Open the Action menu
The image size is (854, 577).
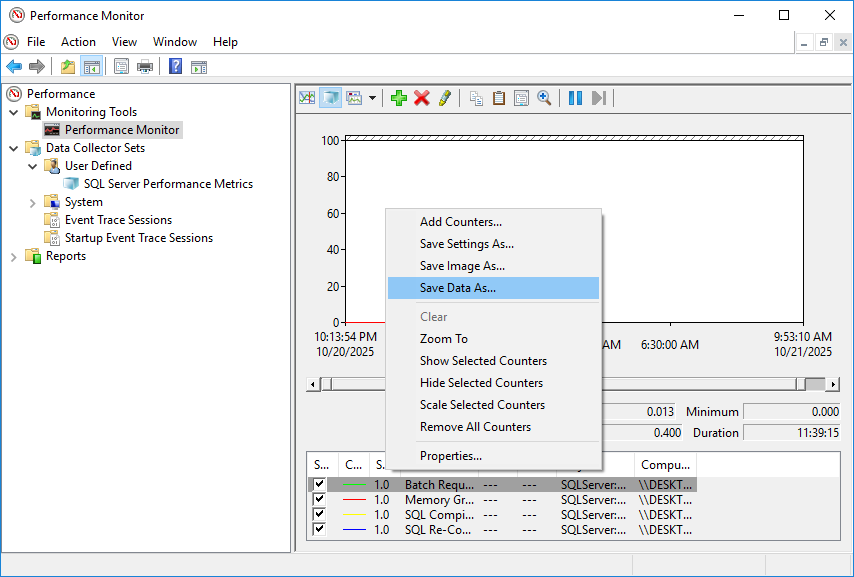[x=78, y=41]
